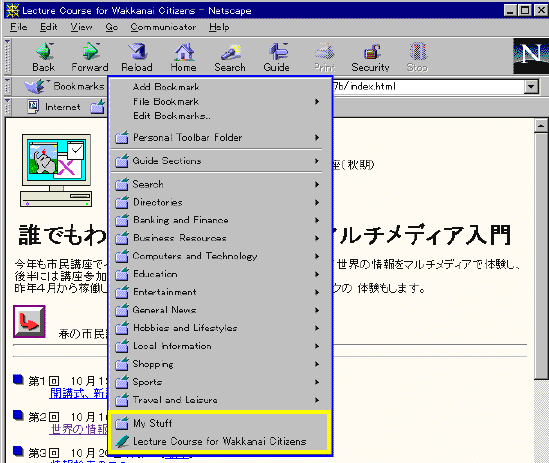The image size is (549, 463).
Task: Click the Directories folder icon
Action: point(122,202)
